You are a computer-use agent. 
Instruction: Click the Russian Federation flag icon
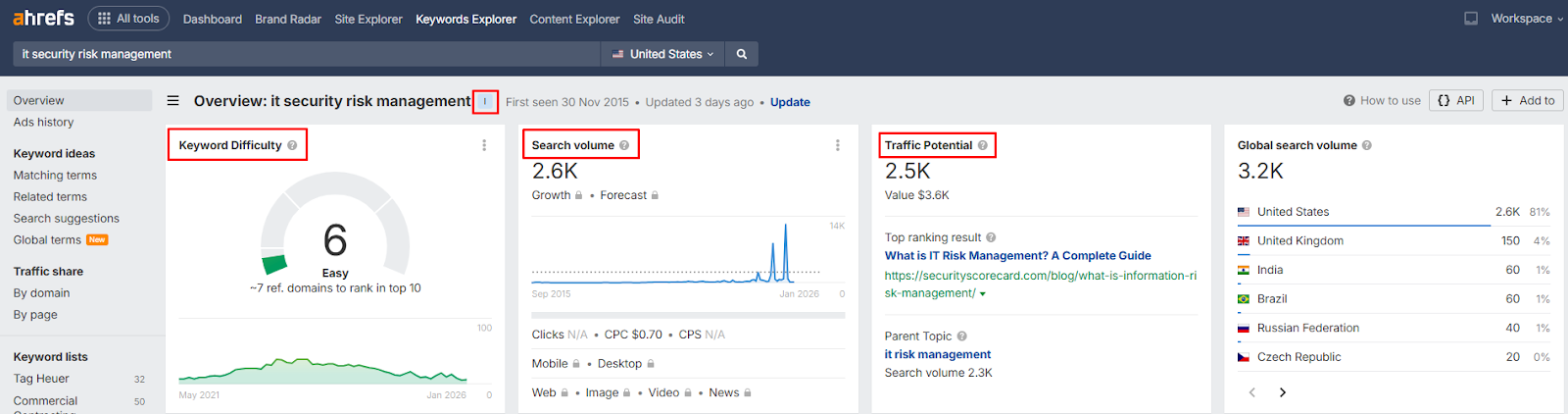(1243, 329)
